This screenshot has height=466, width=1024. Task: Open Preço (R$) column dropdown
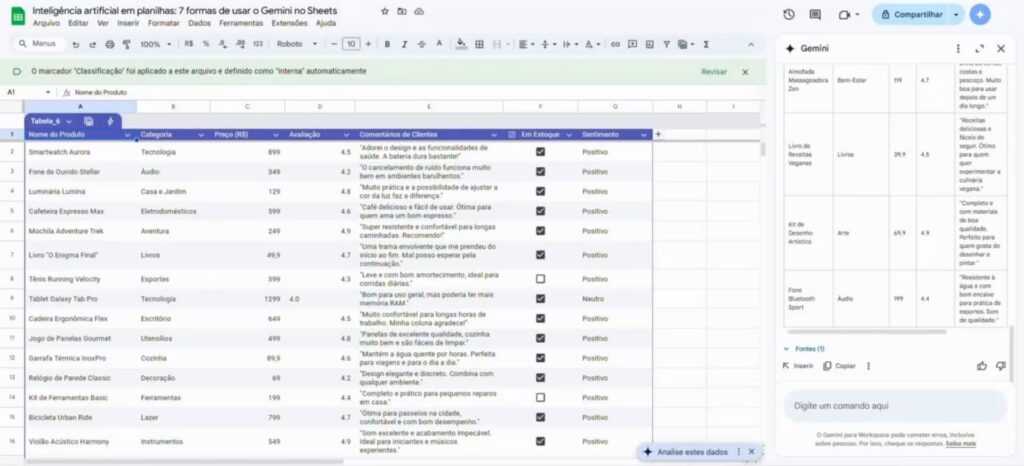[276, 134]
